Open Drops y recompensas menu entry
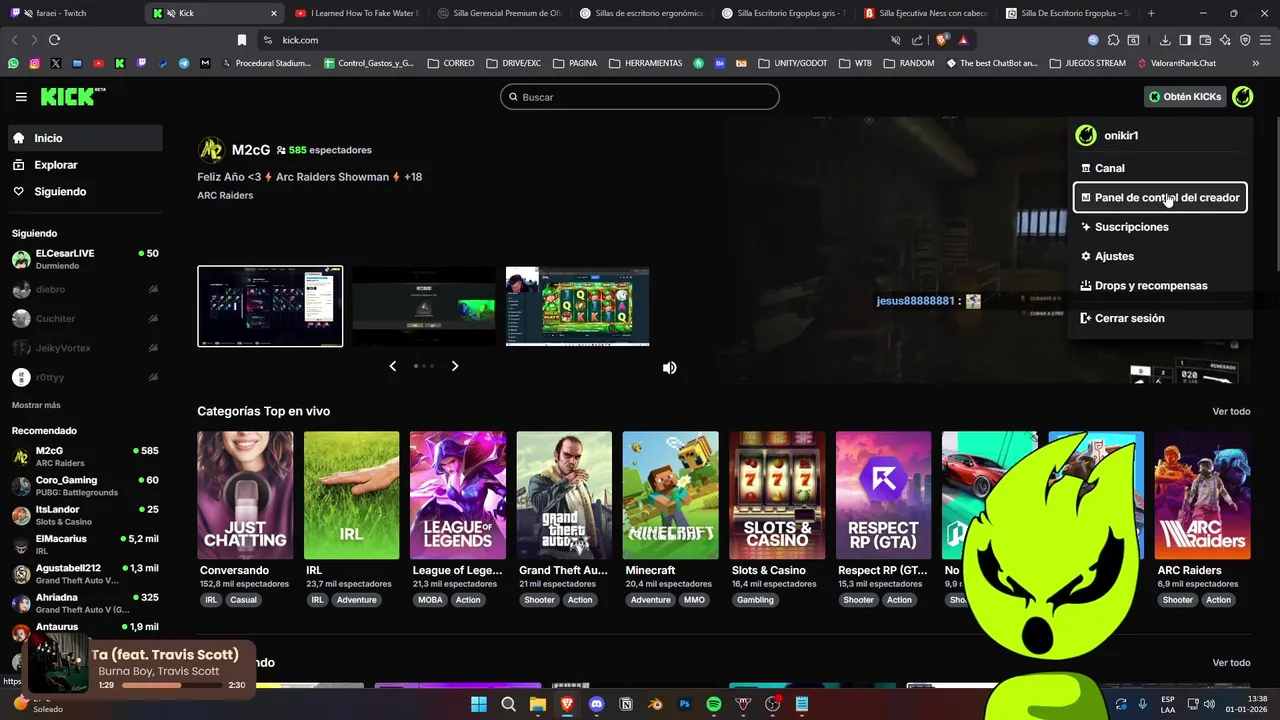This screenshot has height=720, width=1280. 1160,285
